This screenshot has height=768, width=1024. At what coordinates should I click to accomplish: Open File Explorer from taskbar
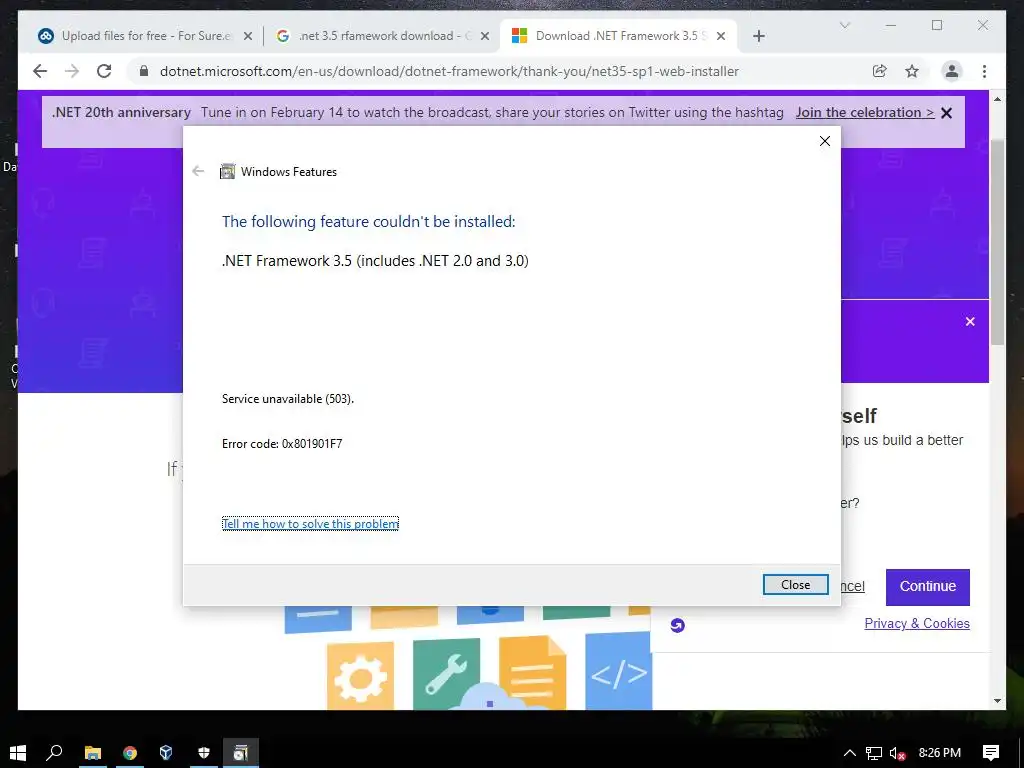[92, 752]
